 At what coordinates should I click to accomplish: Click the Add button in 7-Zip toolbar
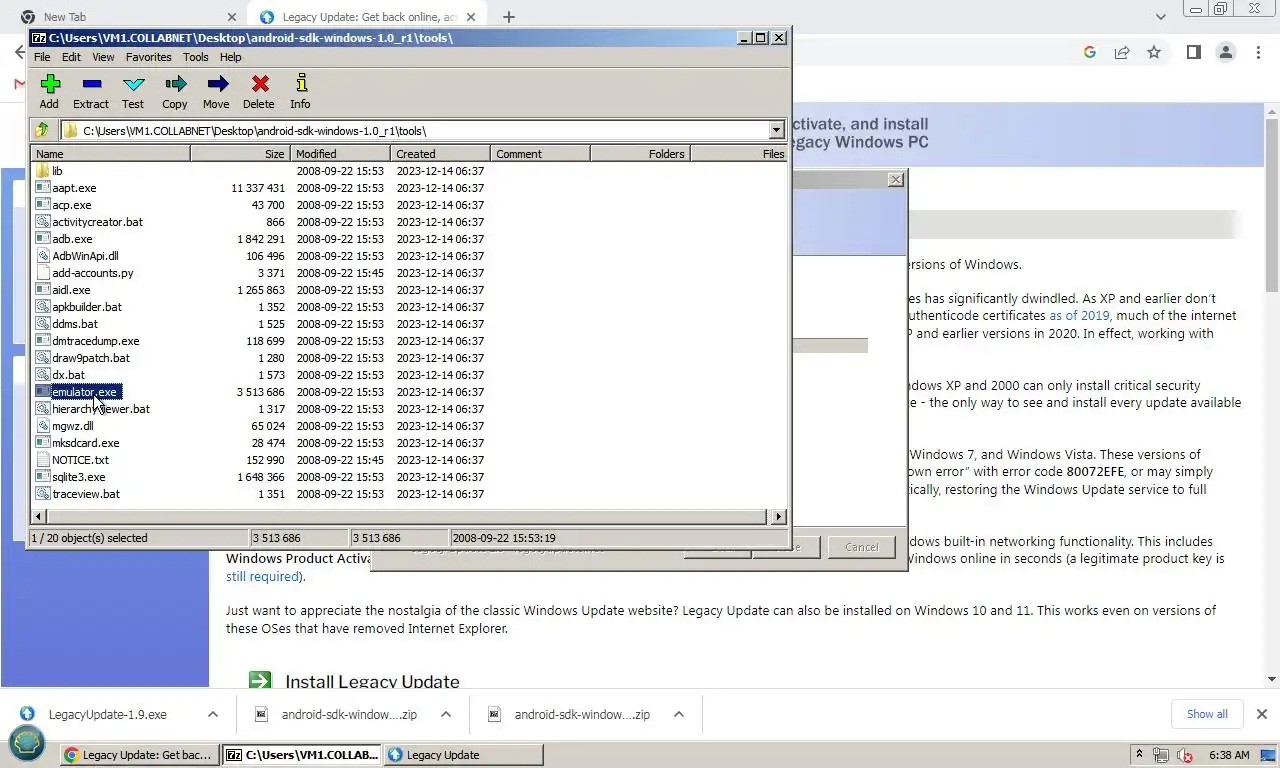(49, 91)
